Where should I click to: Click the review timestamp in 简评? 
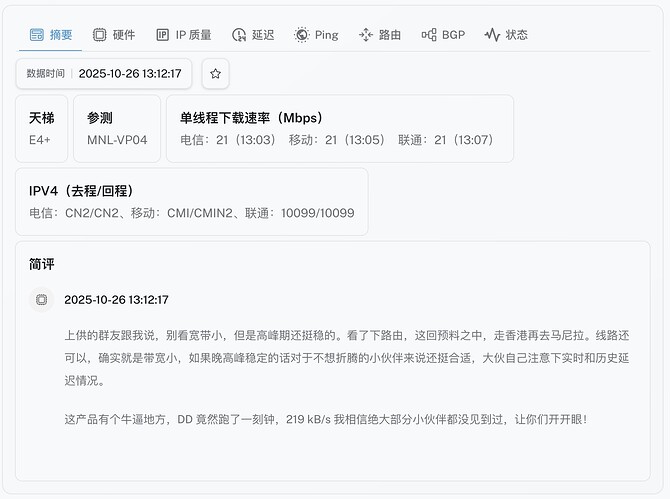[x=116, y=299]
